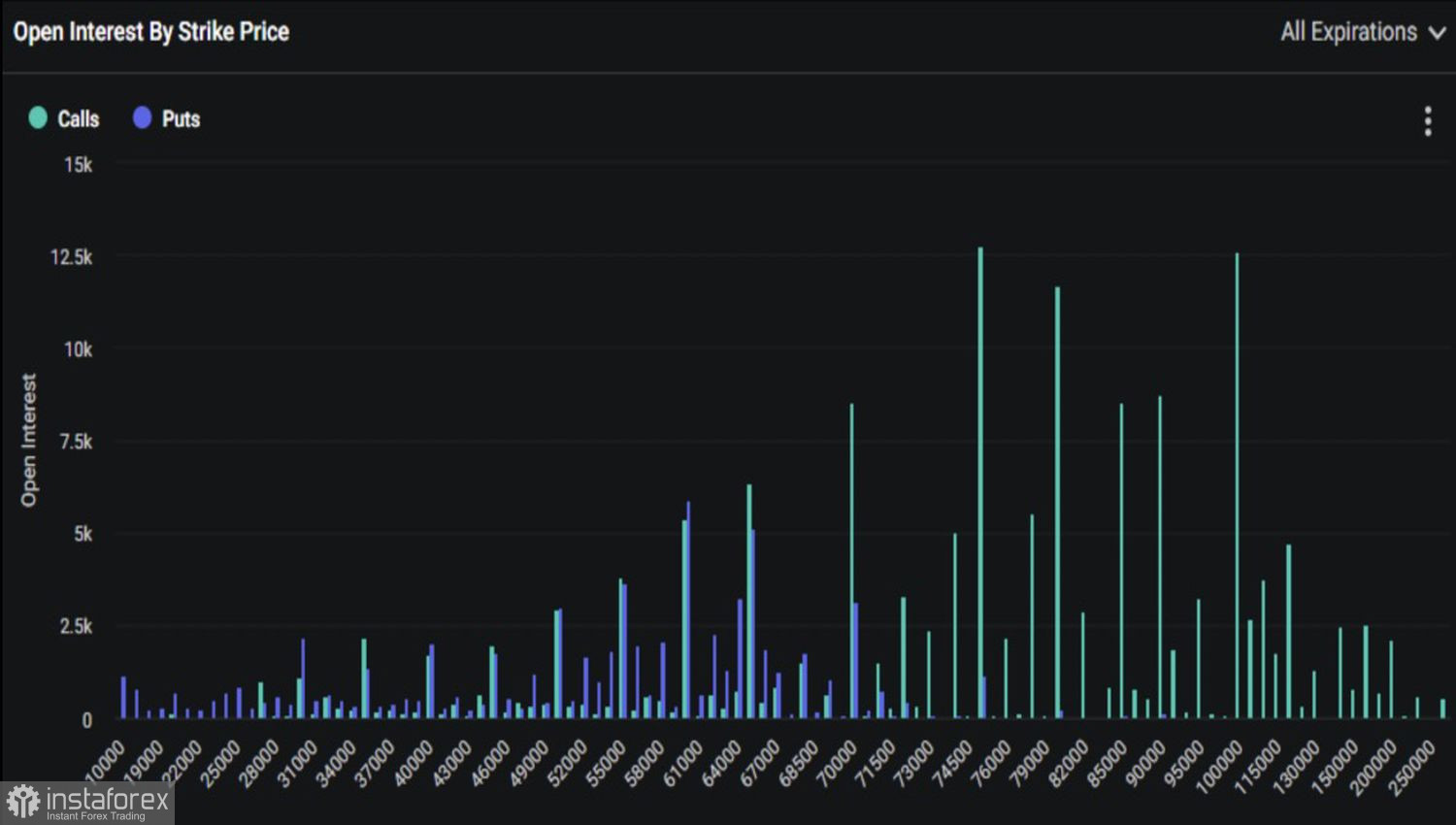Click the 82000 strike label
1456x825 pixels.
click(1069, 762)
